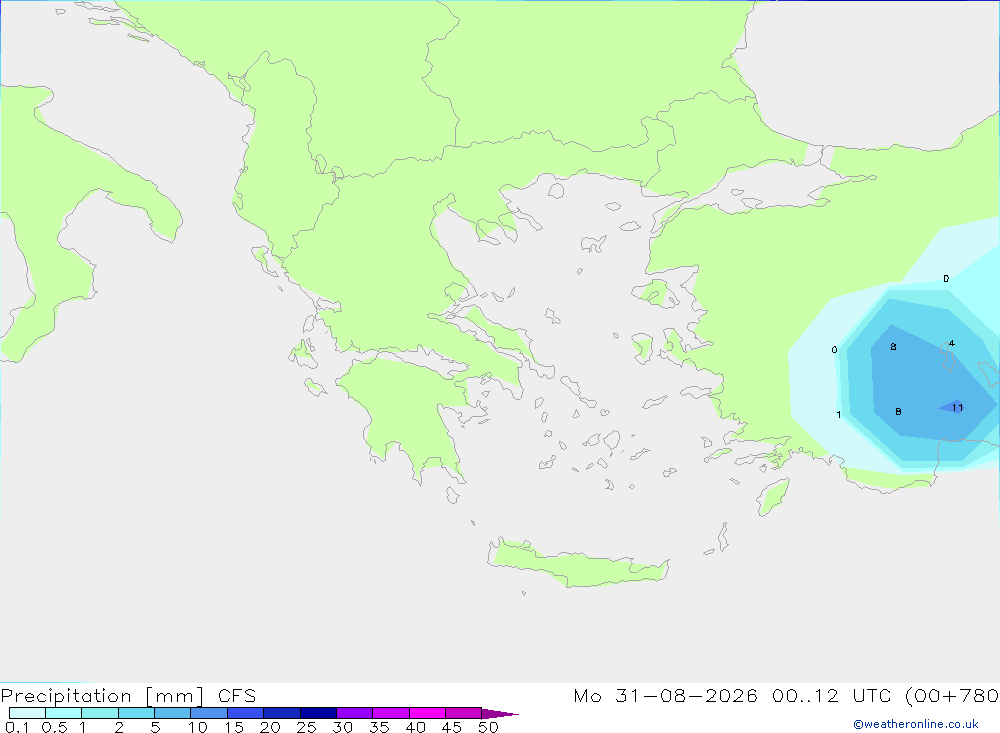Viewport: 1000px width, 733px height.
Task: Select the "UTC" label in the footer
Action: 872,695
